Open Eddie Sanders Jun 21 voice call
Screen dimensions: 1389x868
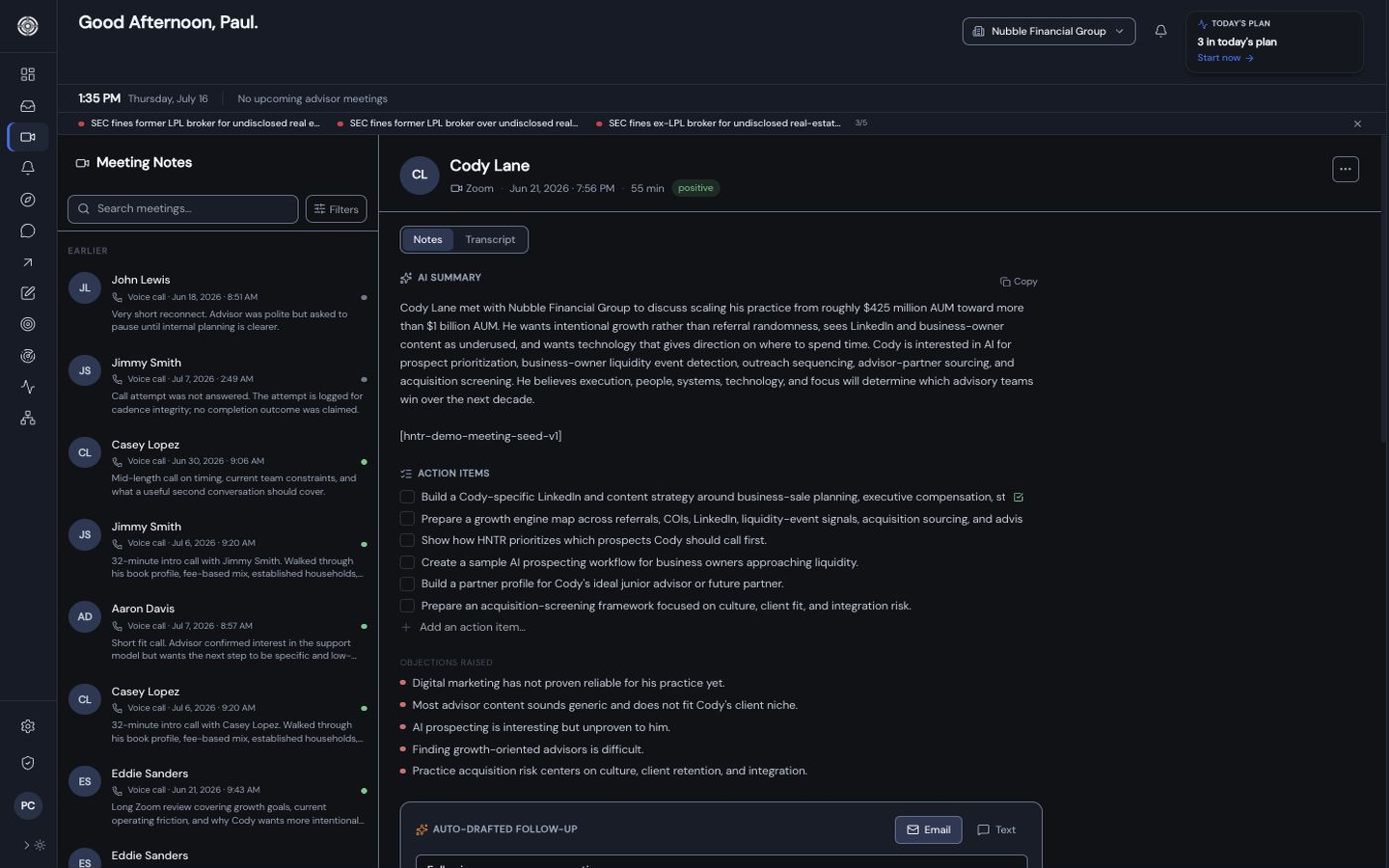point(218,797)
